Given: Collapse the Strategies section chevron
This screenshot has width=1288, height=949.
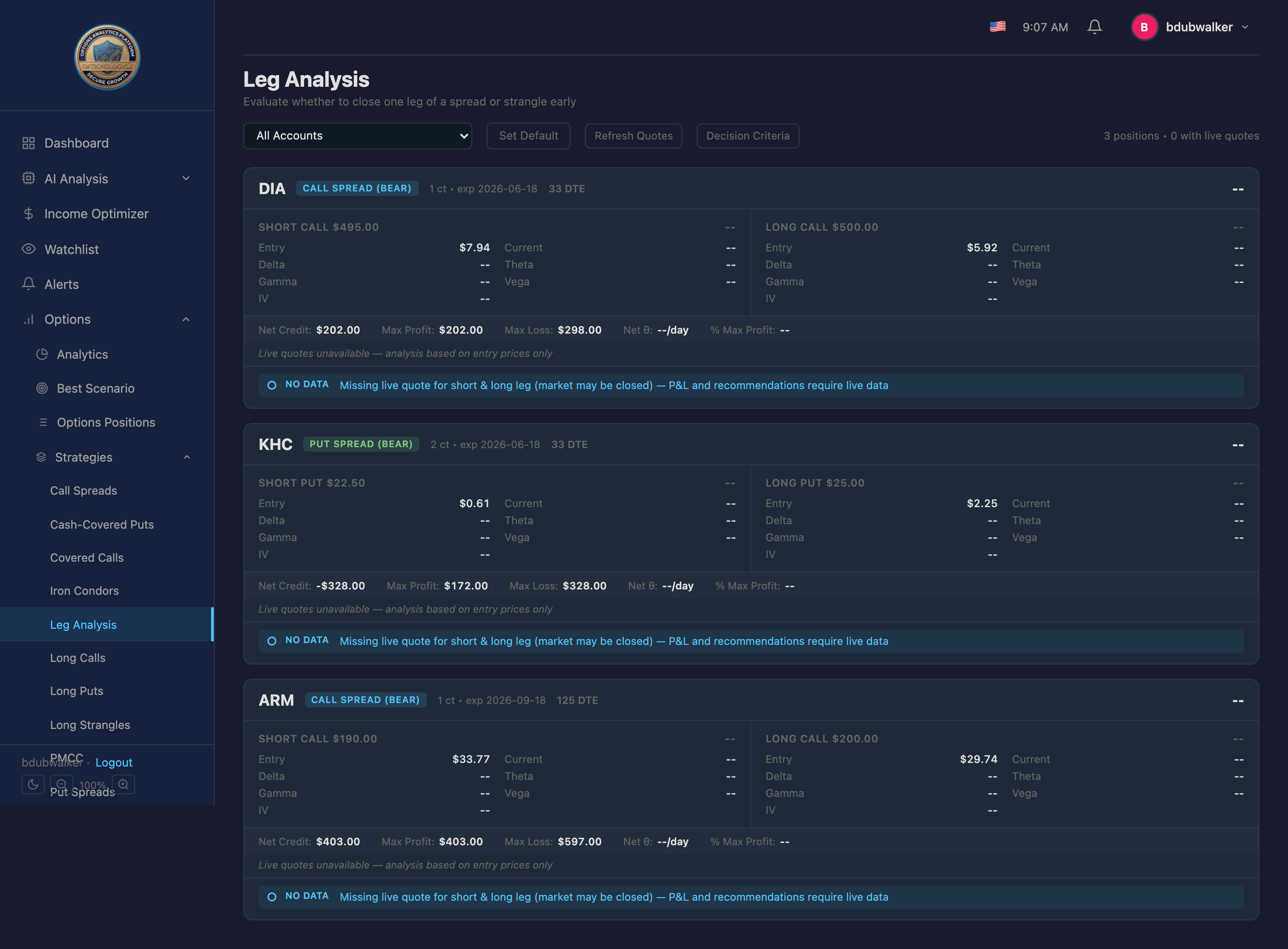Looking at the screenshot, I should coord(186,457).
